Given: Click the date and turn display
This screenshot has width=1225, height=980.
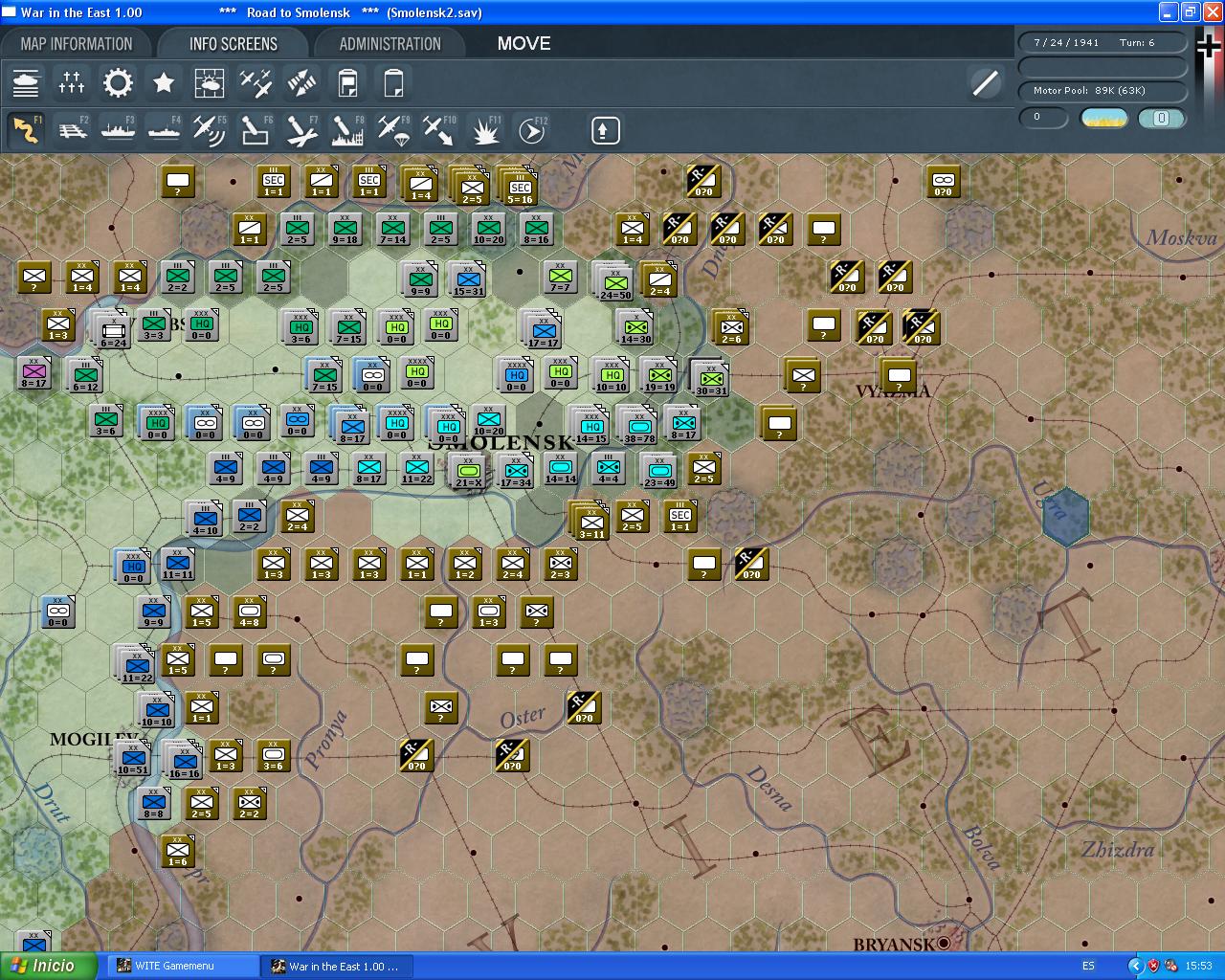Looking at the screenshot, I should click(x=1102, y=43).
